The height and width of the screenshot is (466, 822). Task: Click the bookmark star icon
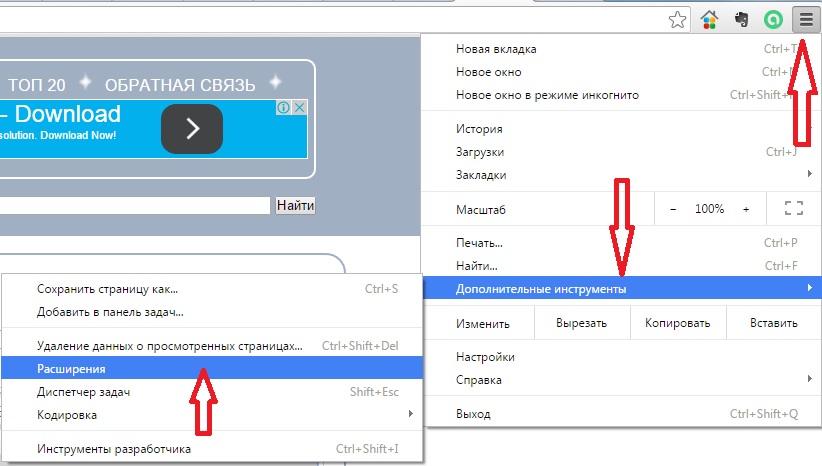(678, 19)
